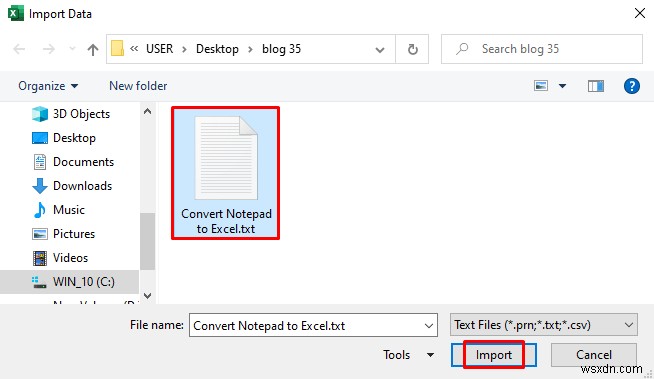Screen dimensions: 654x379
Task: Open the Tools menu
Action: 408,355
